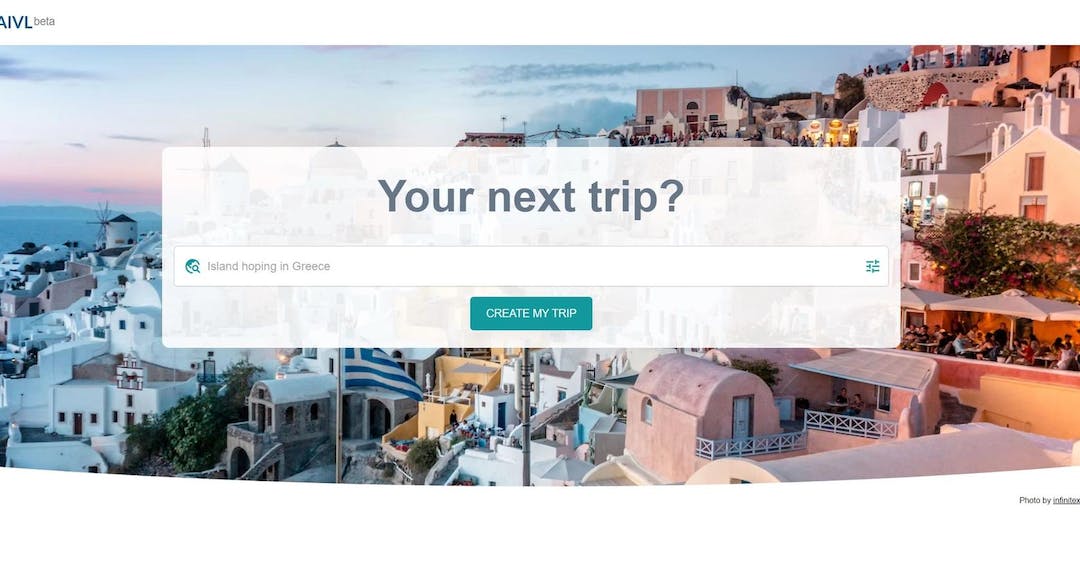Click the globe search icon in search bar
This screenshot has height=563, width=1080.
click(x=193, y=266)
